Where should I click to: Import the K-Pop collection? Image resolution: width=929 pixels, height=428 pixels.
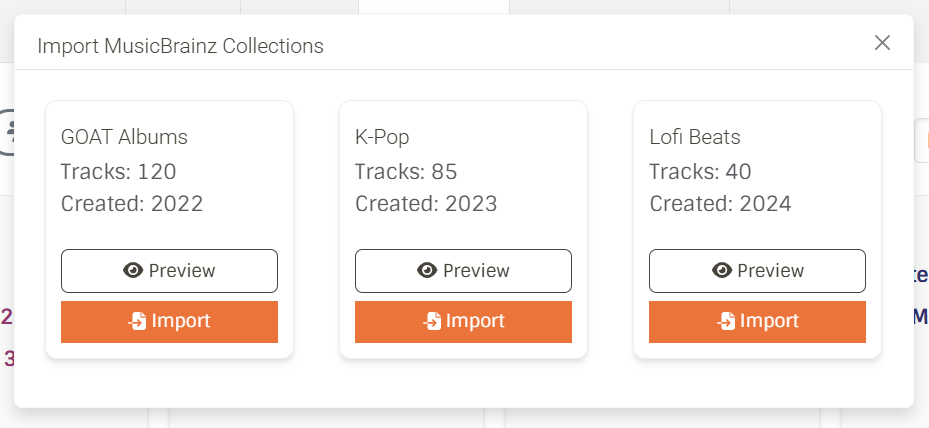click(463, 322)
